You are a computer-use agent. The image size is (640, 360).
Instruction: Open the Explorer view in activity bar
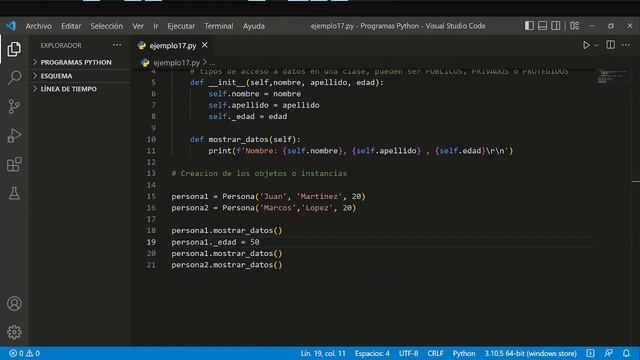pyautogui.click(x=14, y=49)
